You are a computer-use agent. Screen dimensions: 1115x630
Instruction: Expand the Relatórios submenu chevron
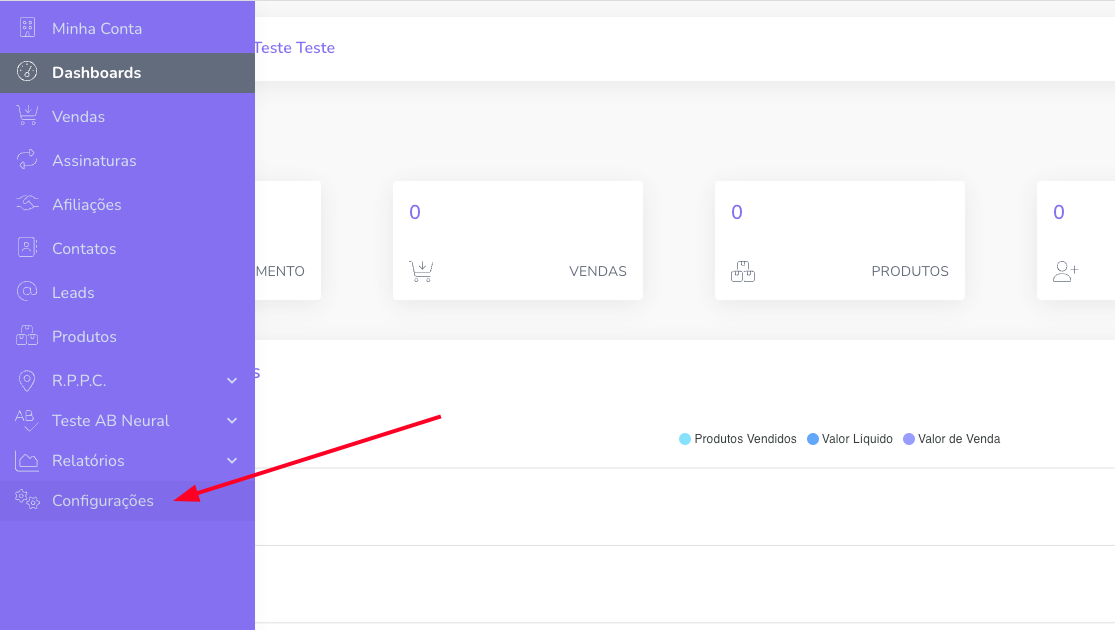click(x=232, y=461)
